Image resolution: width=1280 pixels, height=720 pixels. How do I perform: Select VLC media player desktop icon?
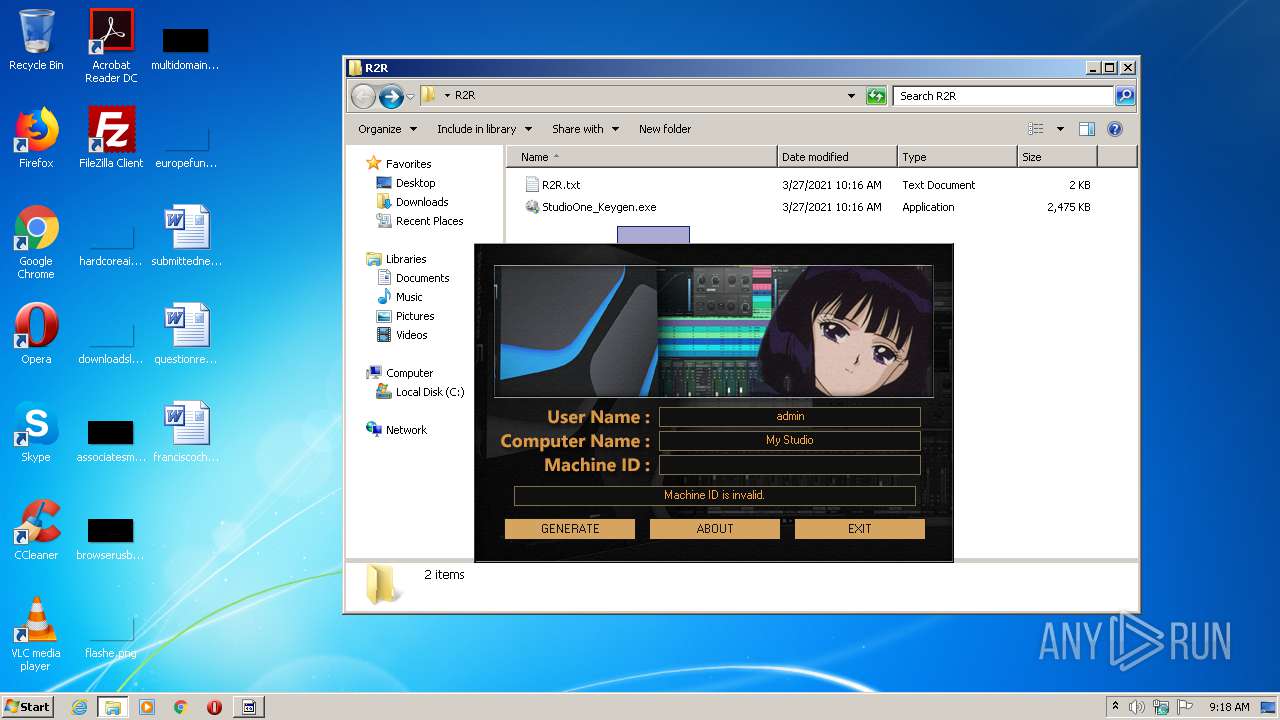point(36,634)
